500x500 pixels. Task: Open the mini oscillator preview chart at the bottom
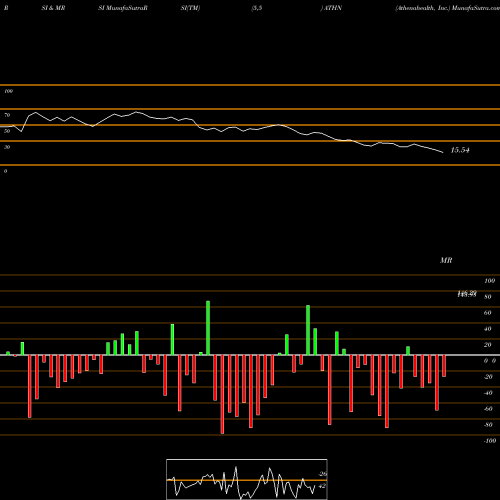tap(247, 479)
